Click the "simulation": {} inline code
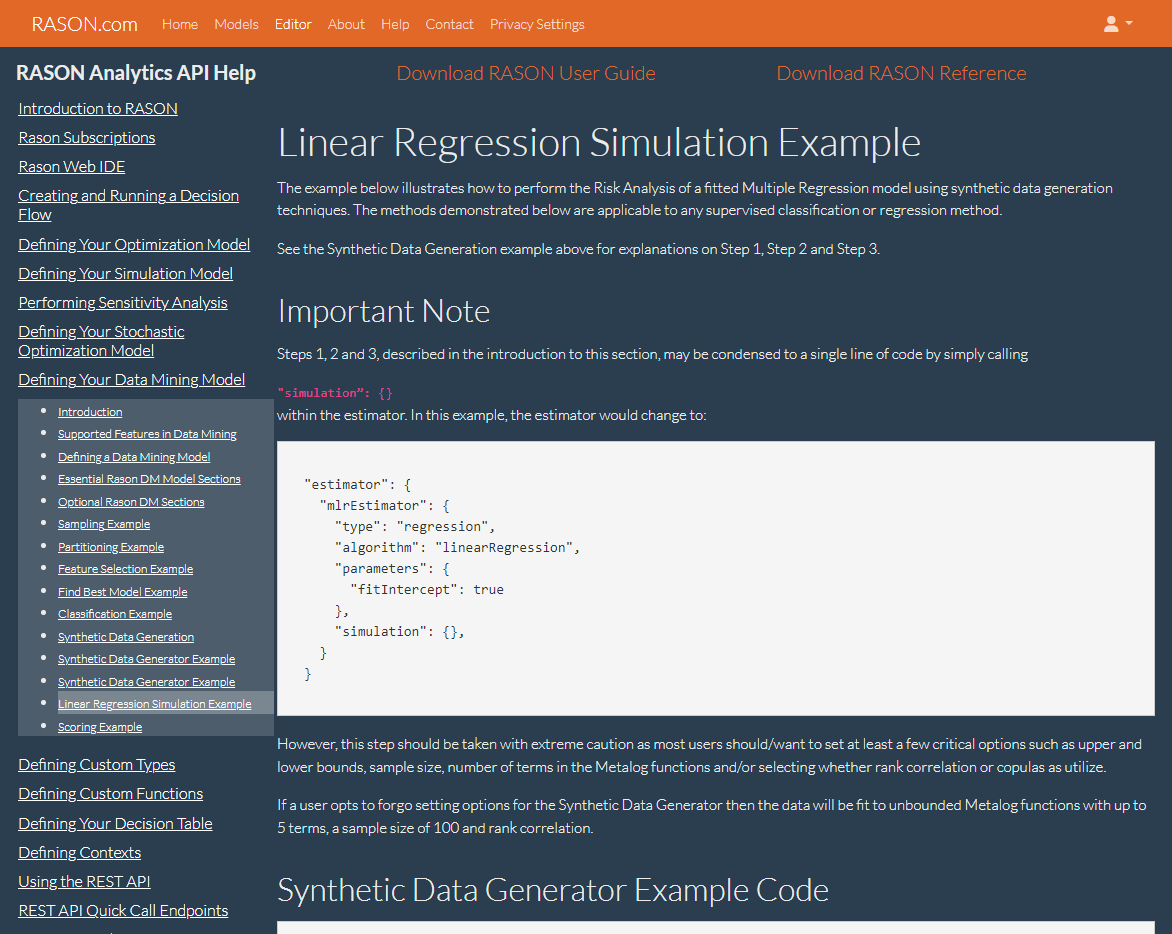The image size is (1172, 934). click(x=335, y=393)
